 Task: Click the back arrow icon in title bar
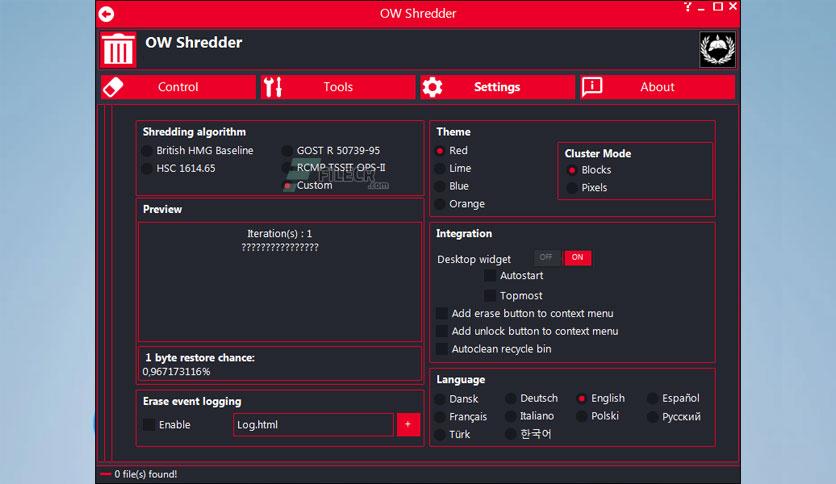tap(106, 14)
